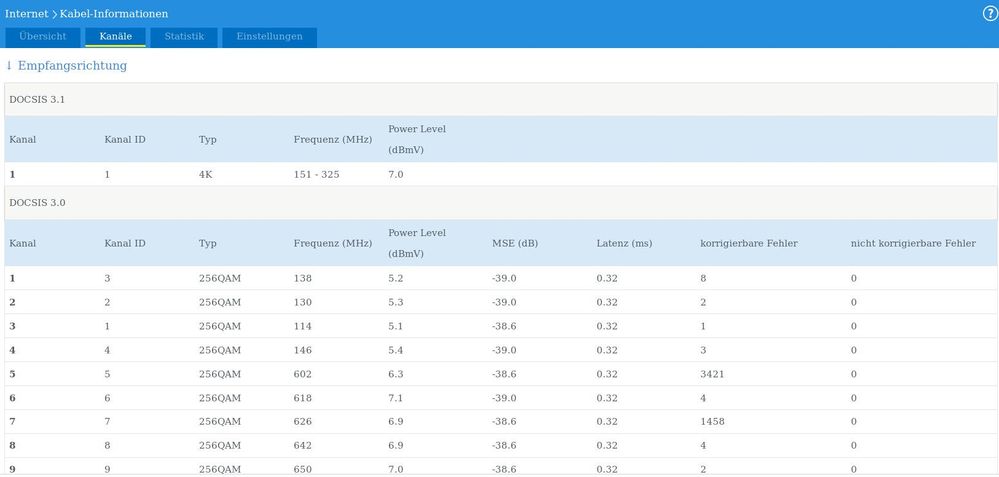Viewport: 999px width, 477px height.
Task: Click latency 0.32 in 618 MHz row
Action: click(607, 398)
